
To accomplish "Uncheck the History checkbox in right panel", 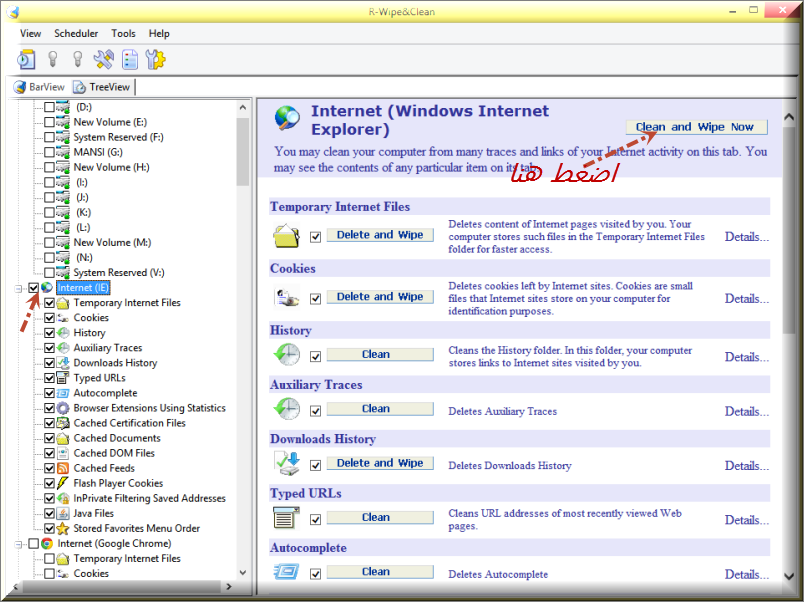I will [315, 356].
